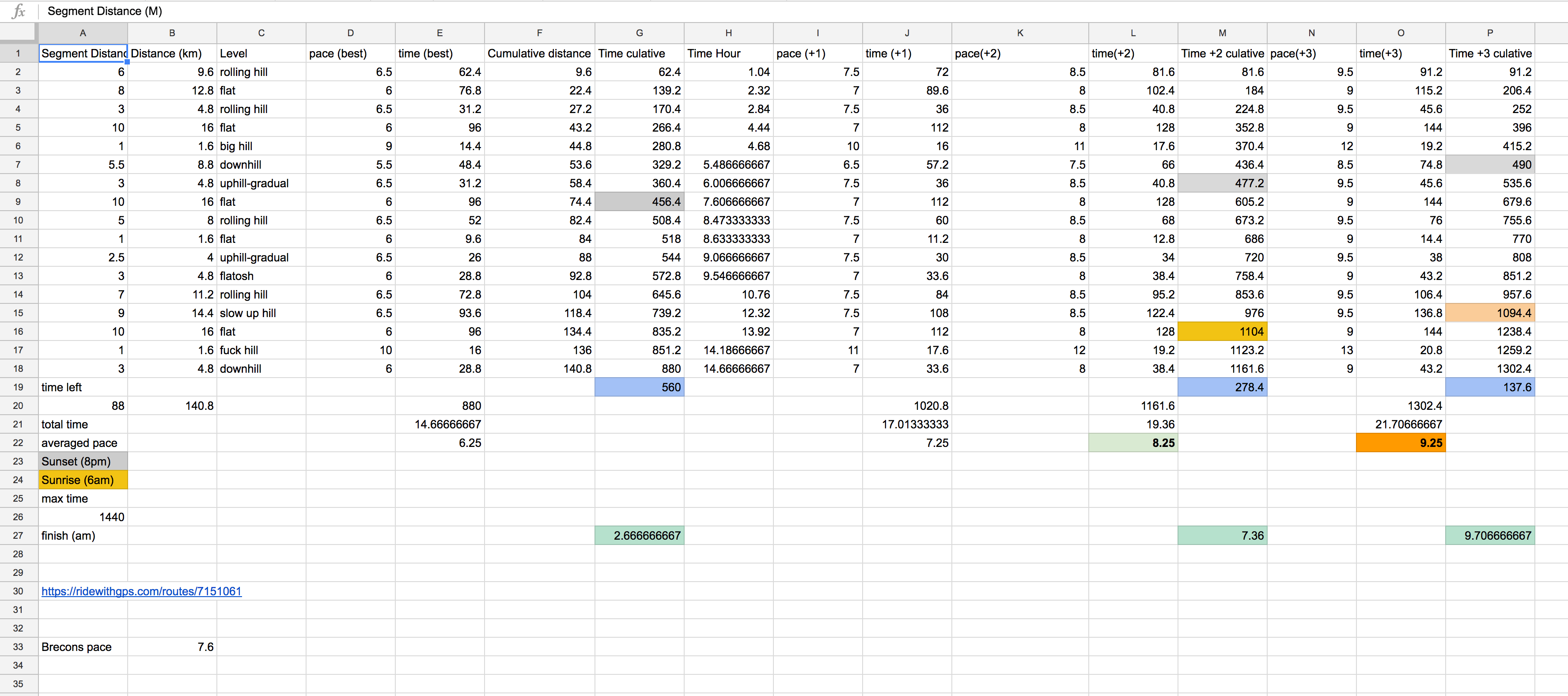Click total time value 14.66666667 in column E
The height and width of the screenshot is (696, 1568).
[439, 425]
